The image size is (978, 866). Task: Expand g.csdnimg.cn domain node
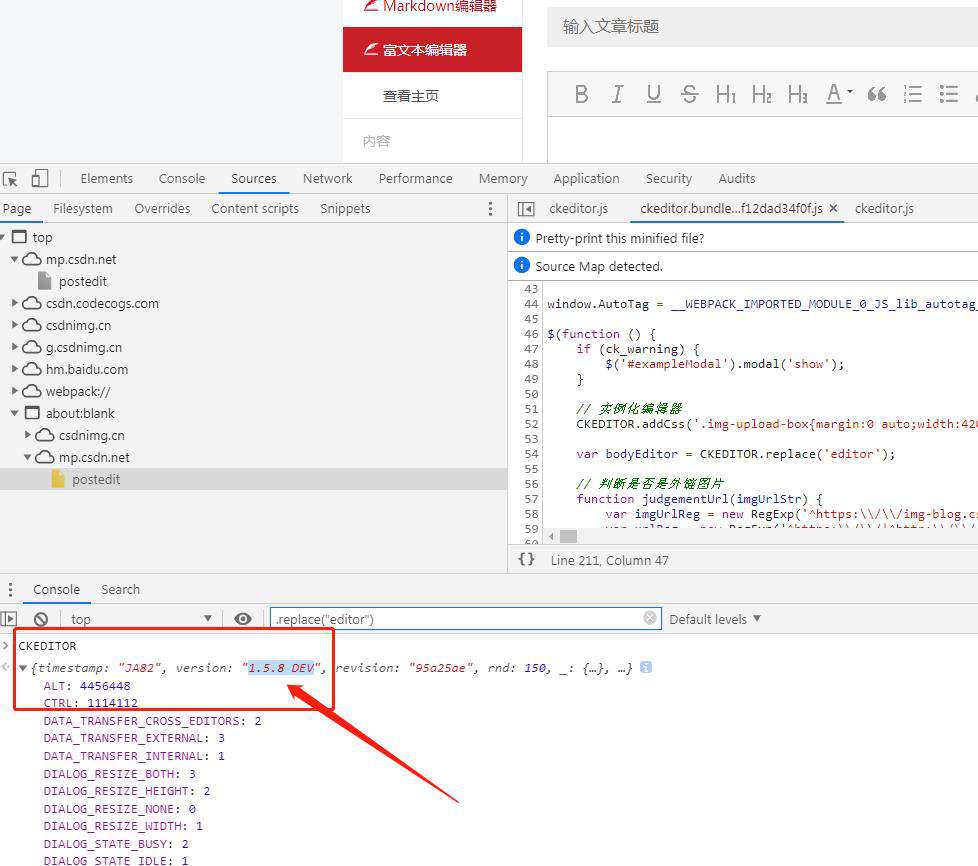pyautogui.click(x=14, y=347)
